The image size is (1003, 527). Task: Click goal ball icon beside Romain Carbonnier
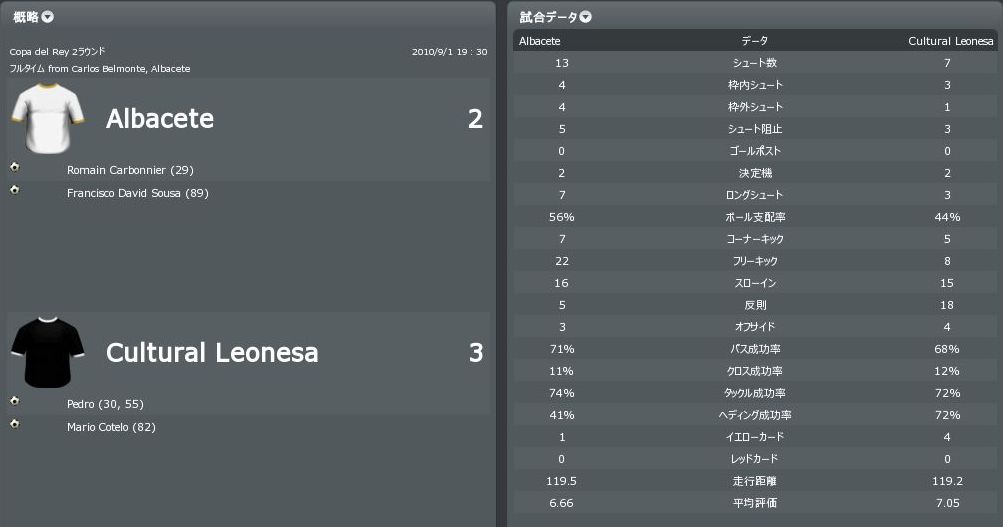(14, 167)
